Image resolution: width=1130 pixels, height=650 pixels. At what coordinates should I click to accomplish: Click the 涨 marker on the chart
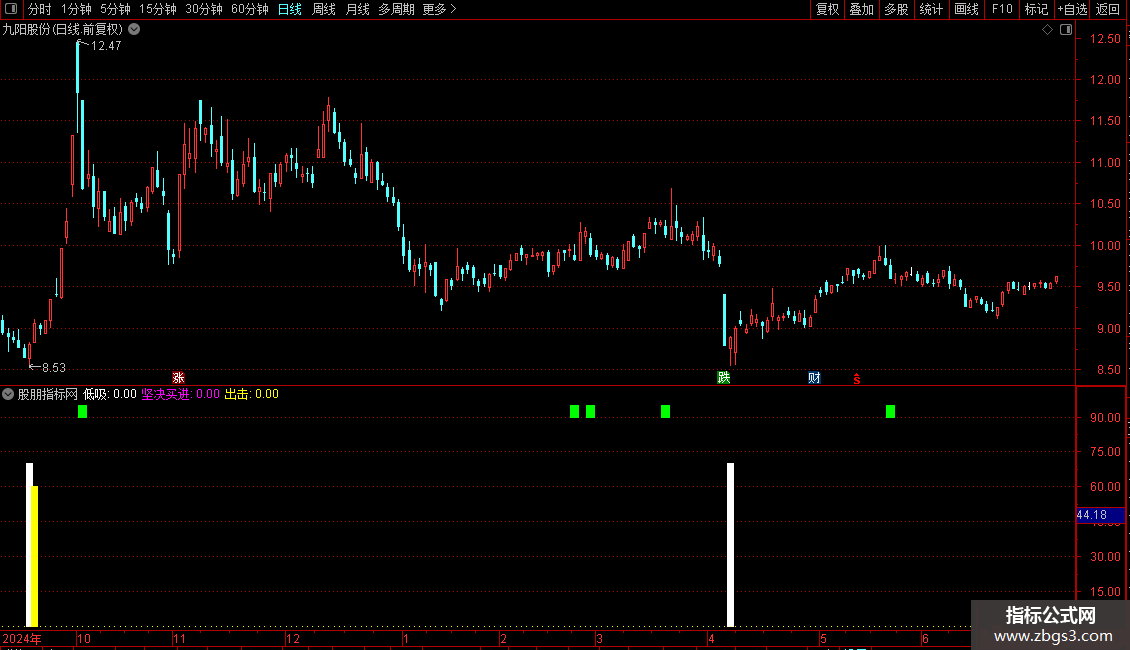[x=179, y=378]
